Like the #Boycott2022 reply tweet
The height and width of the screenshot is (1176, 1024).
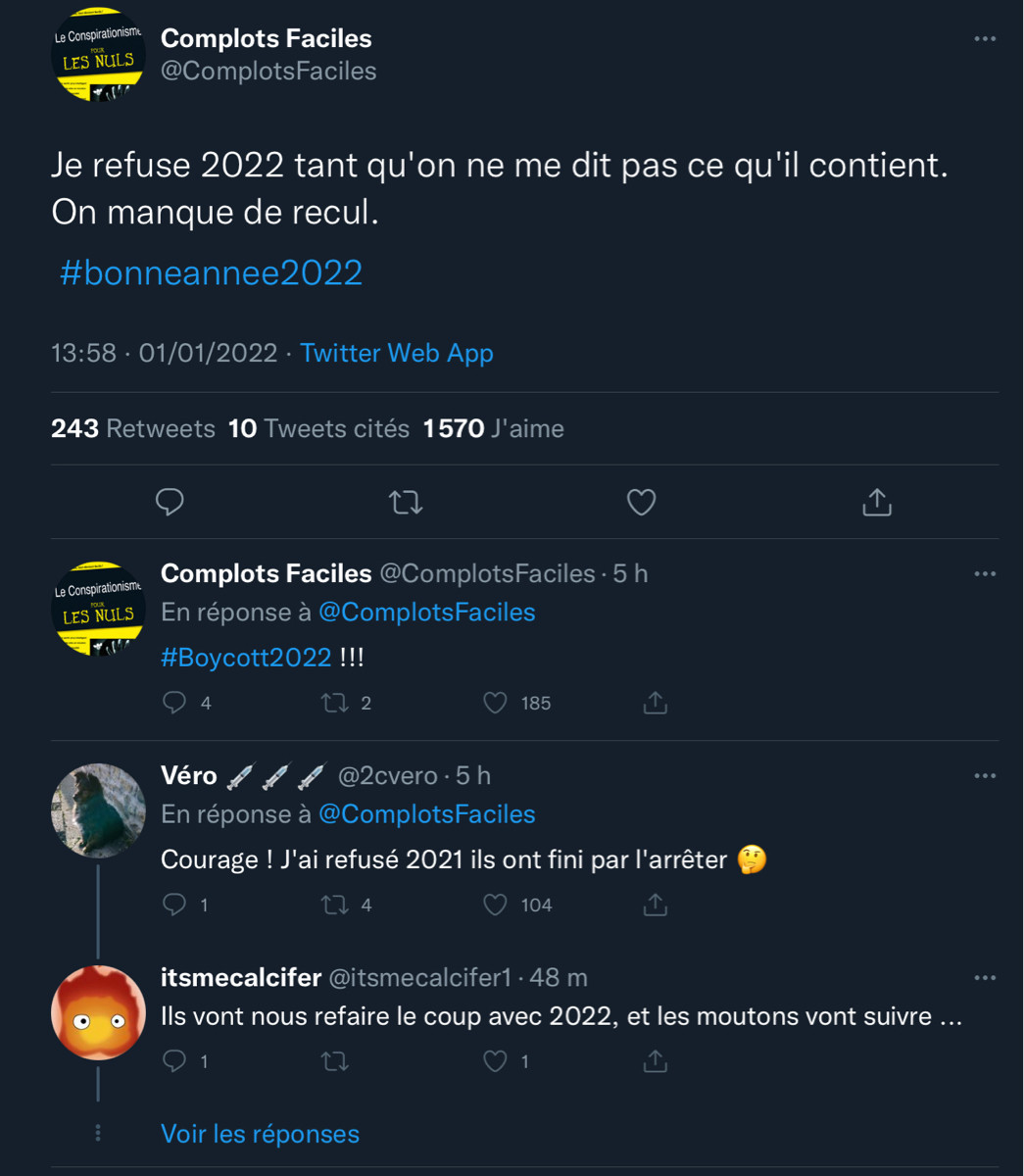pos(496,703)
